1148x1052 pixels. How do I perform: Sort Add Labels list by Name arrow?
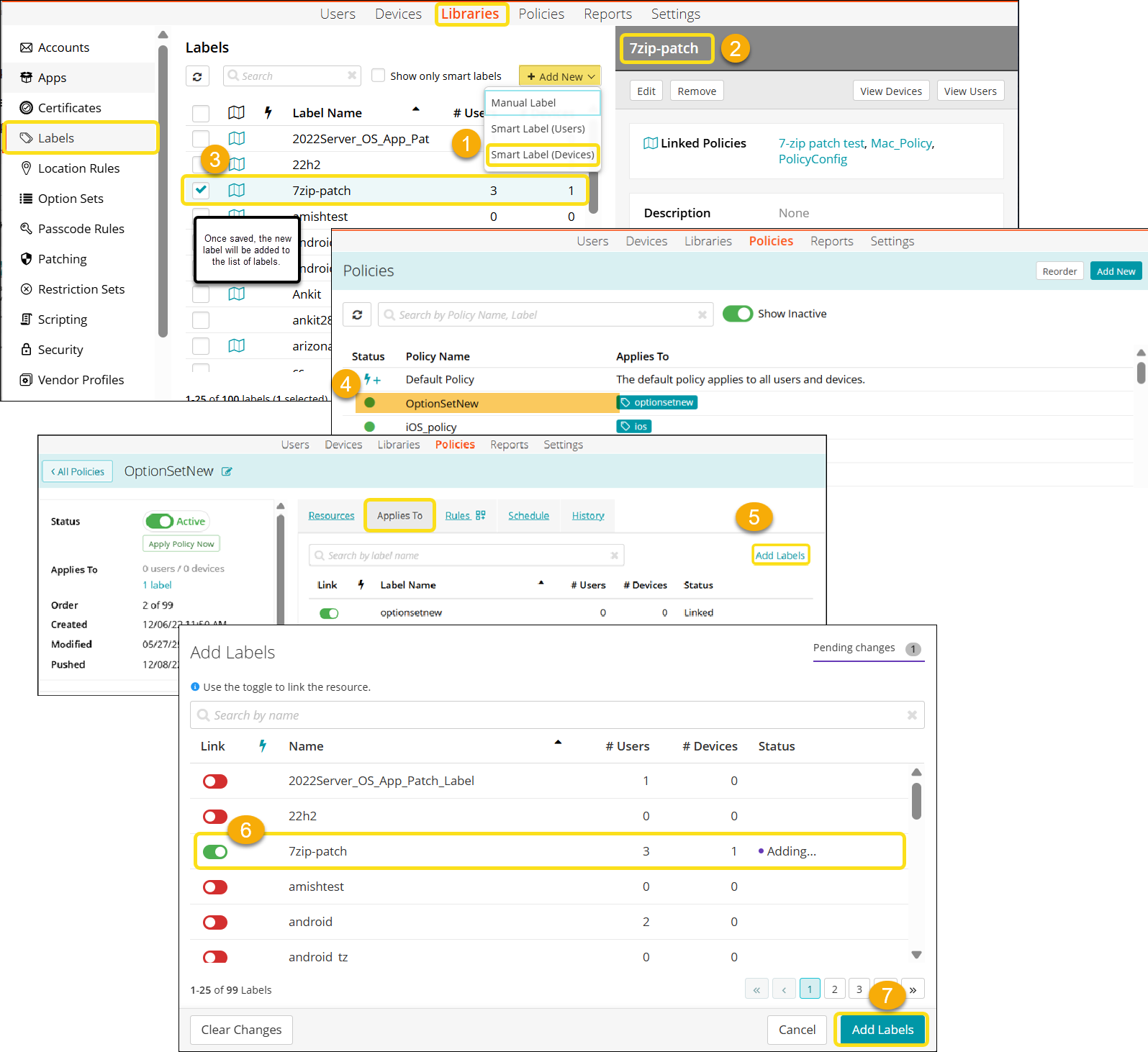click(x=557, y=743)
